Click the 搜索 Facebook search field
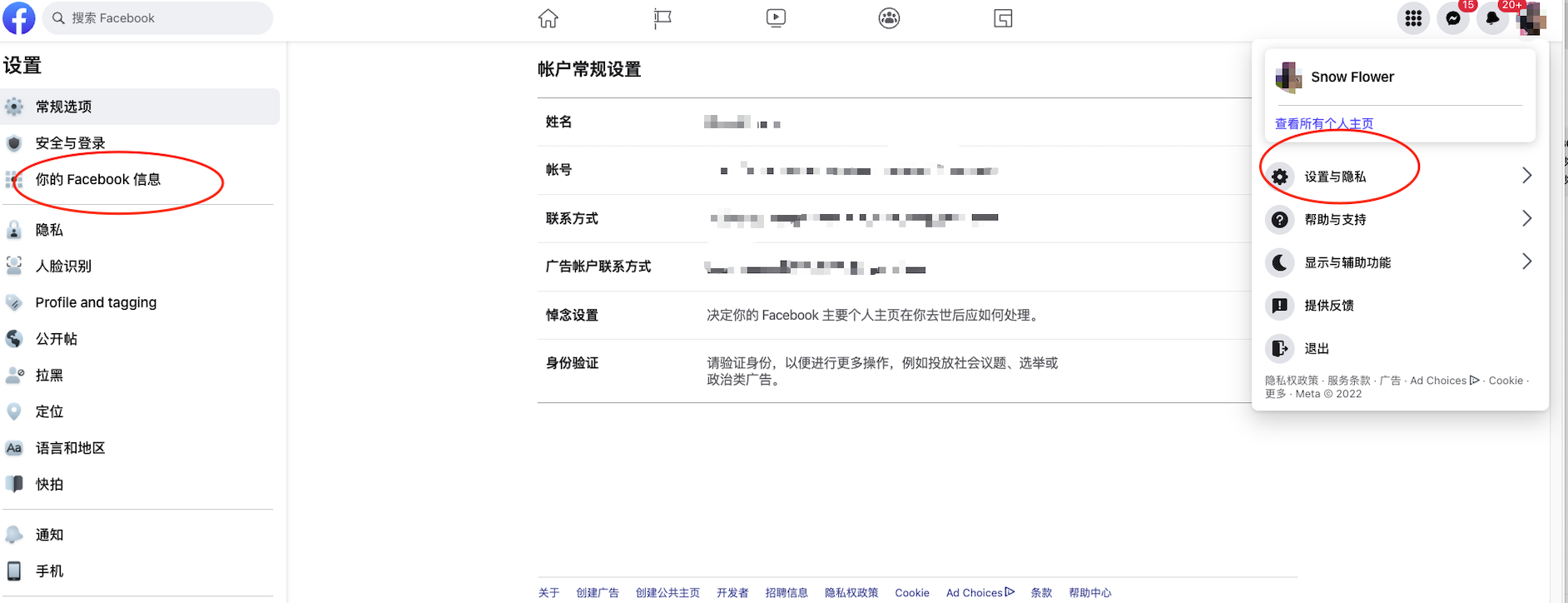 point(157,18)
